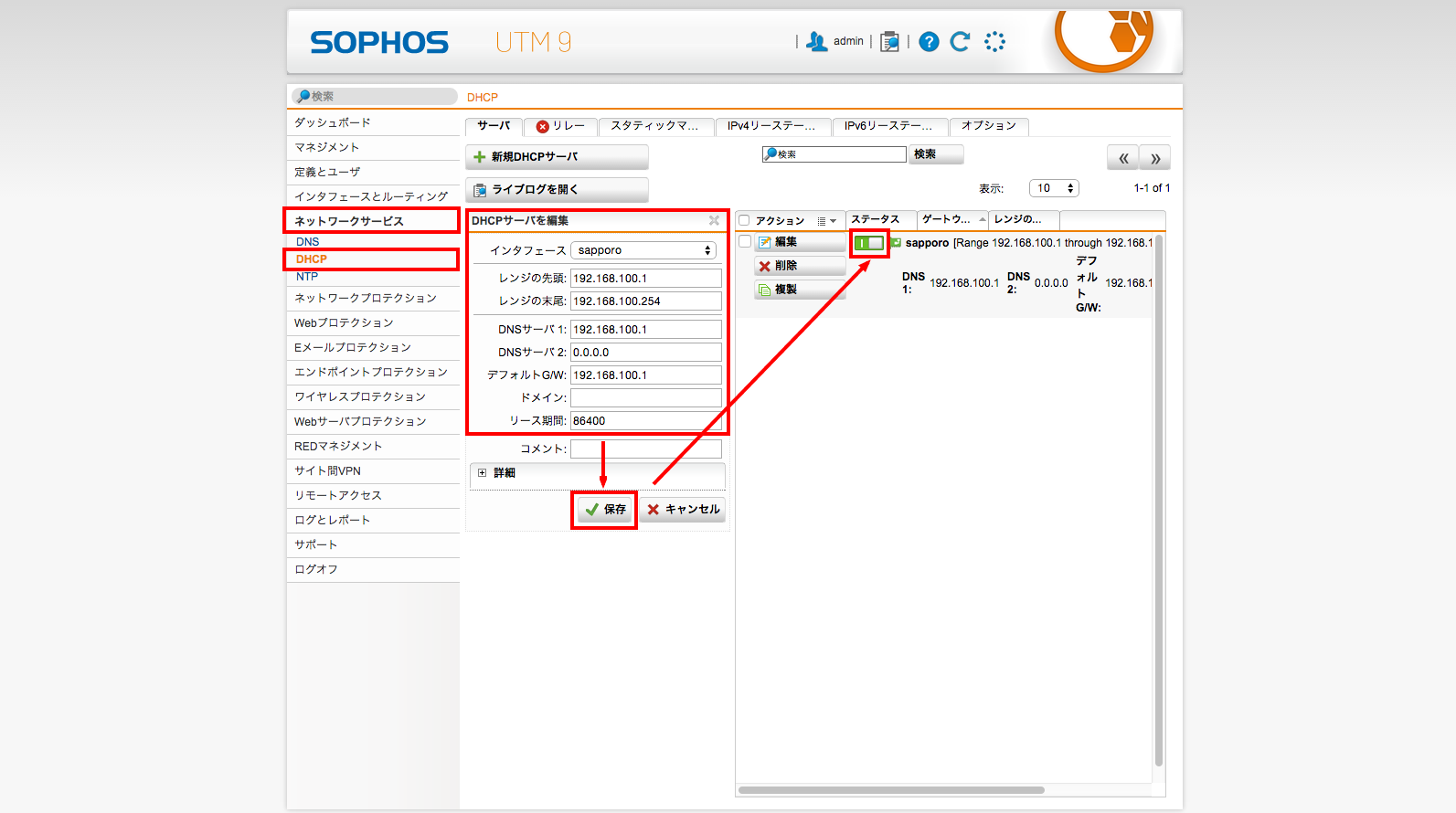Close the DHCPサーバを編集 panel with X

(714, 220)
